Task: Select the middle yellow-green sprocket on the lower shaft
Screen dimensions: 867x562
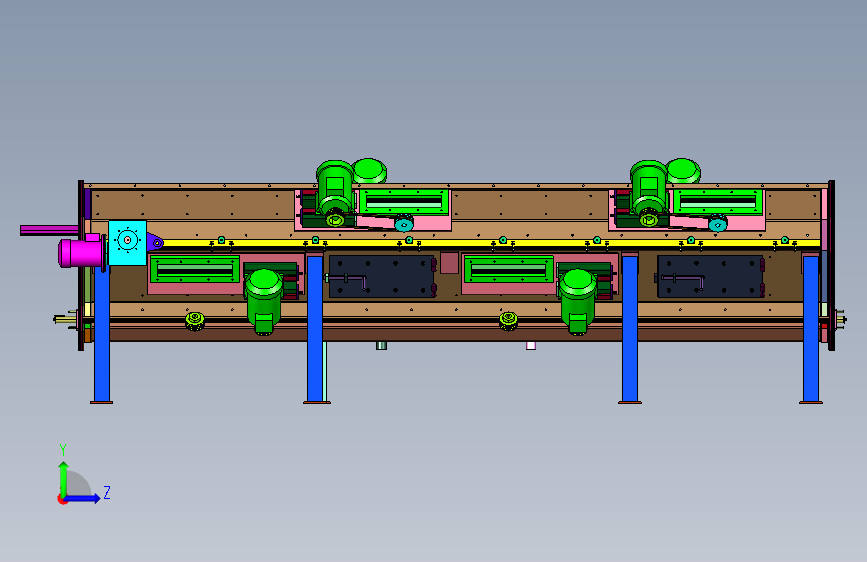Action: click(x=508, y=320)
